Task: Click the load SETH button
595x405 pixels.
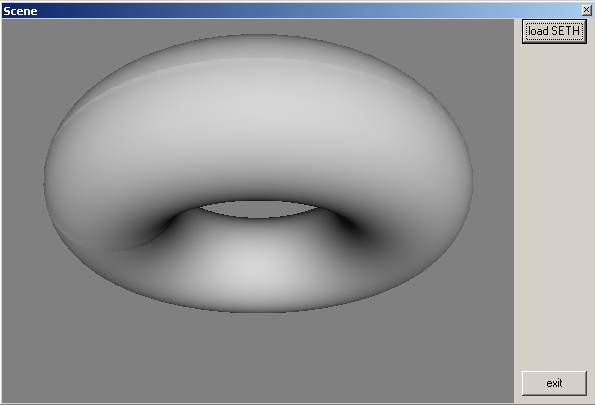Action: point(554,31)
